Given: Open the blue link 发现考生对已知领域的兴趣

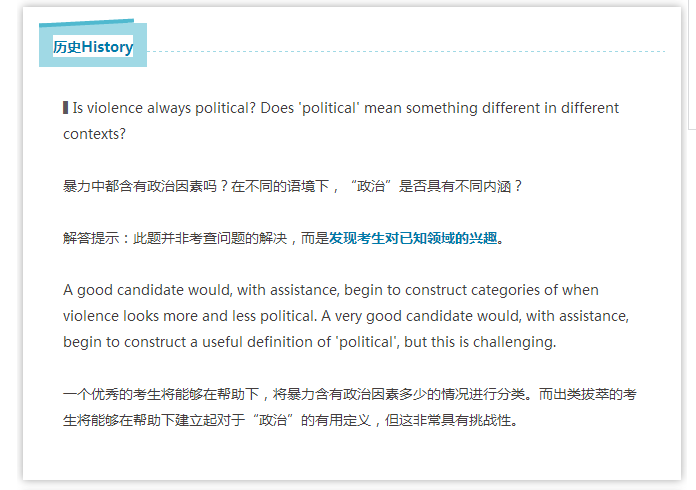Looking at the screenshot, I should pos(413,238).
